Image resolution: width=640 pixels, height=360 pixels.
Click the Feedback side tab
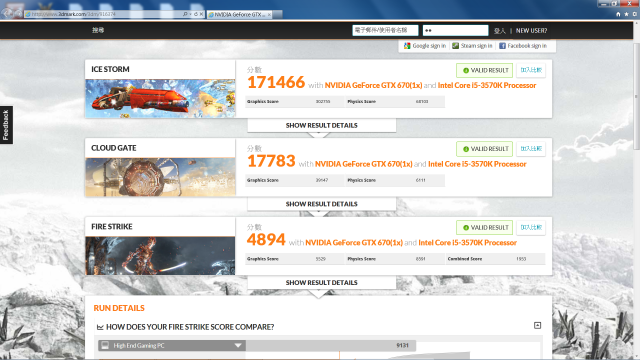point(6,125)
